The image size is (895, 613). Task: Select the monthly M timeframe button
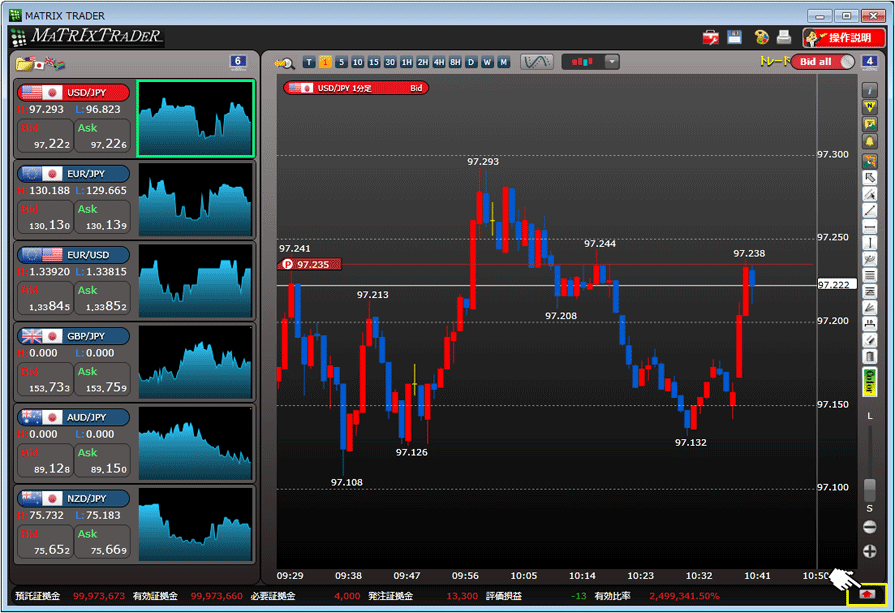[503, 62]
